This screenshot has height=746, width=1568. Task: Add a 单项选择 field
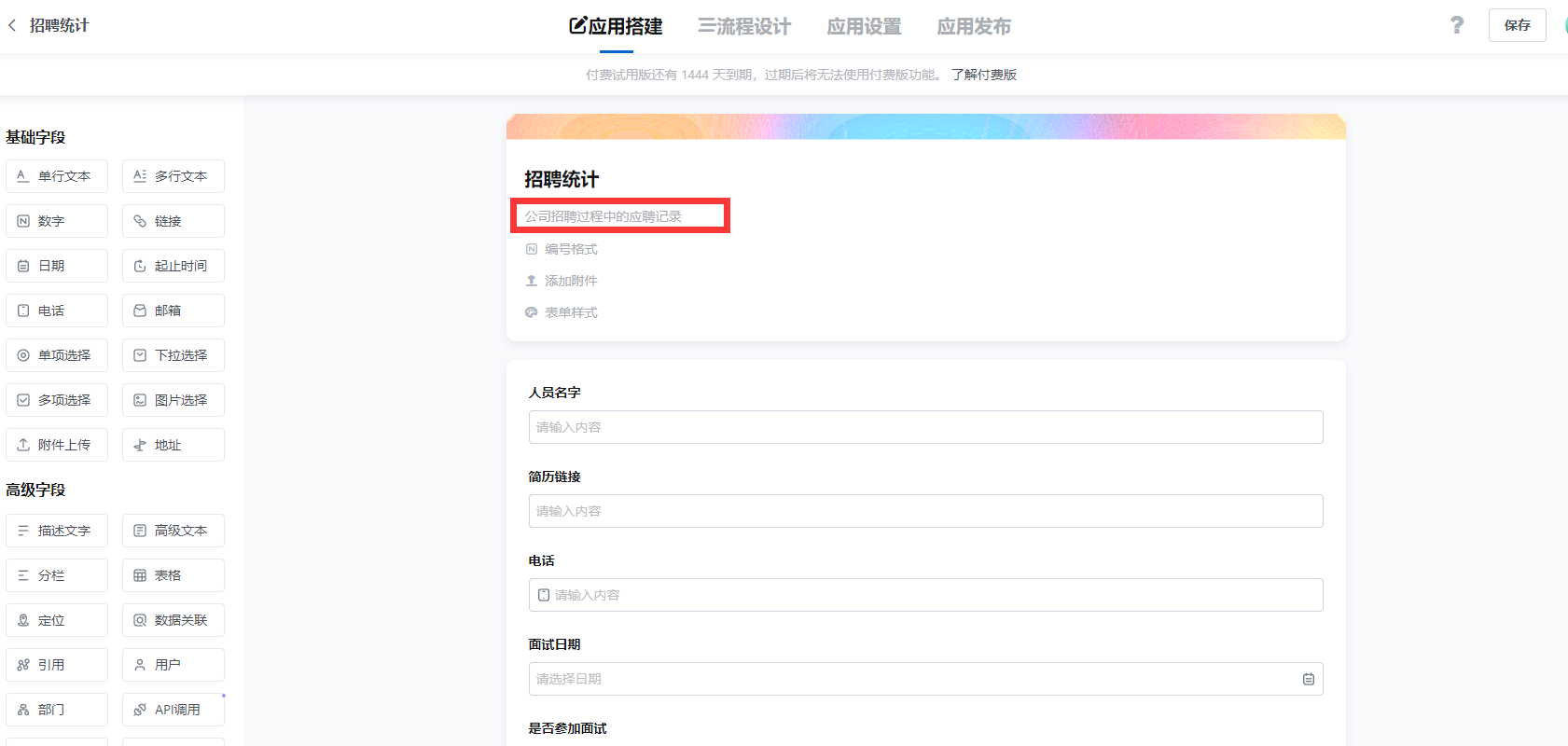[x=57, y=355]
